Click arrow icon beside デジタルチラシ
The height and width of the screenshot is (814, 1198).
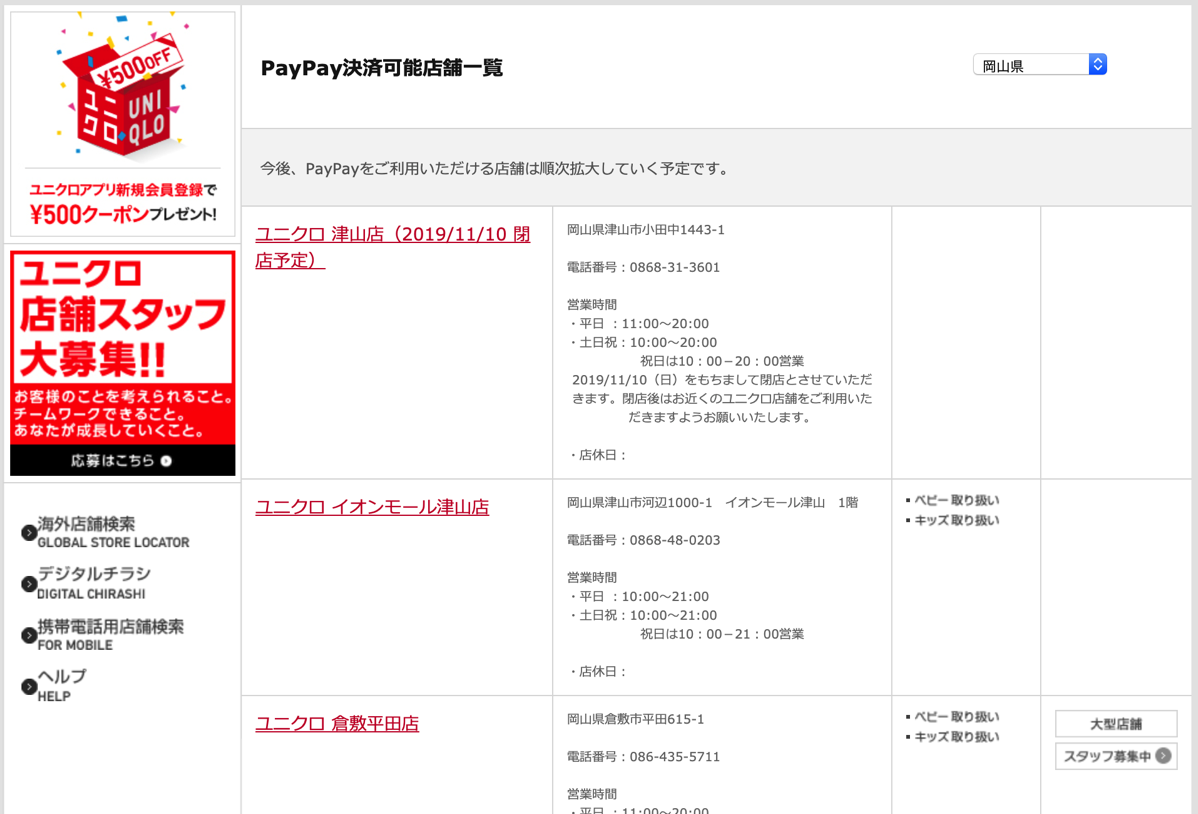click(x=29, y=584)
